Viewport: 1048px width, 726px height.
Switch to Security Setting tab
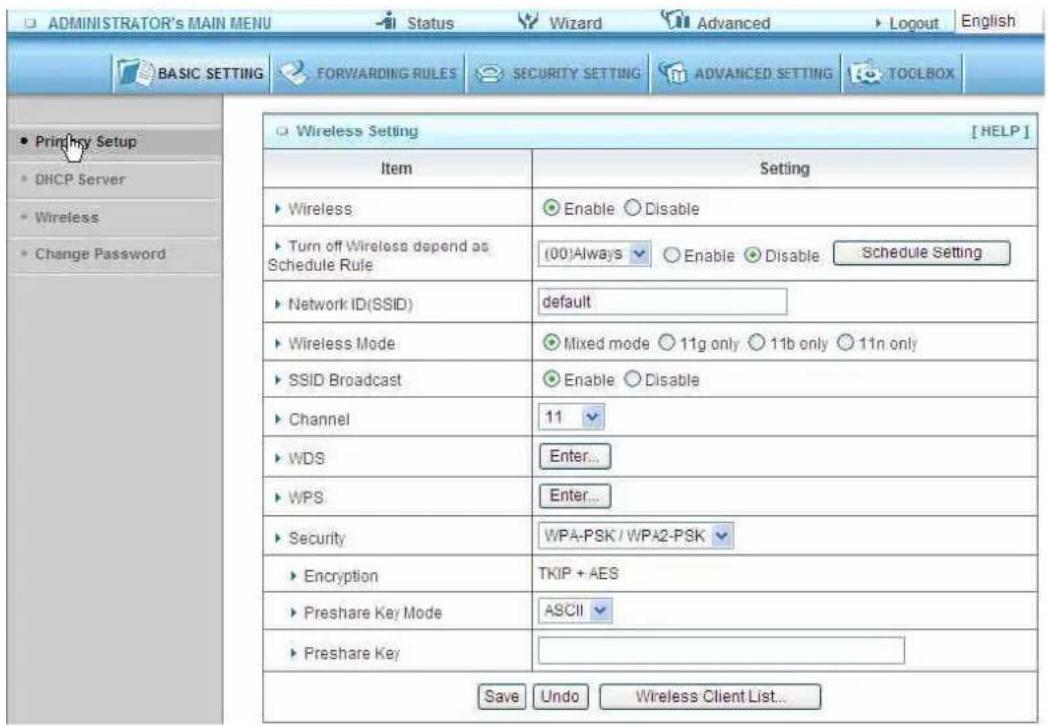point(558,73)
